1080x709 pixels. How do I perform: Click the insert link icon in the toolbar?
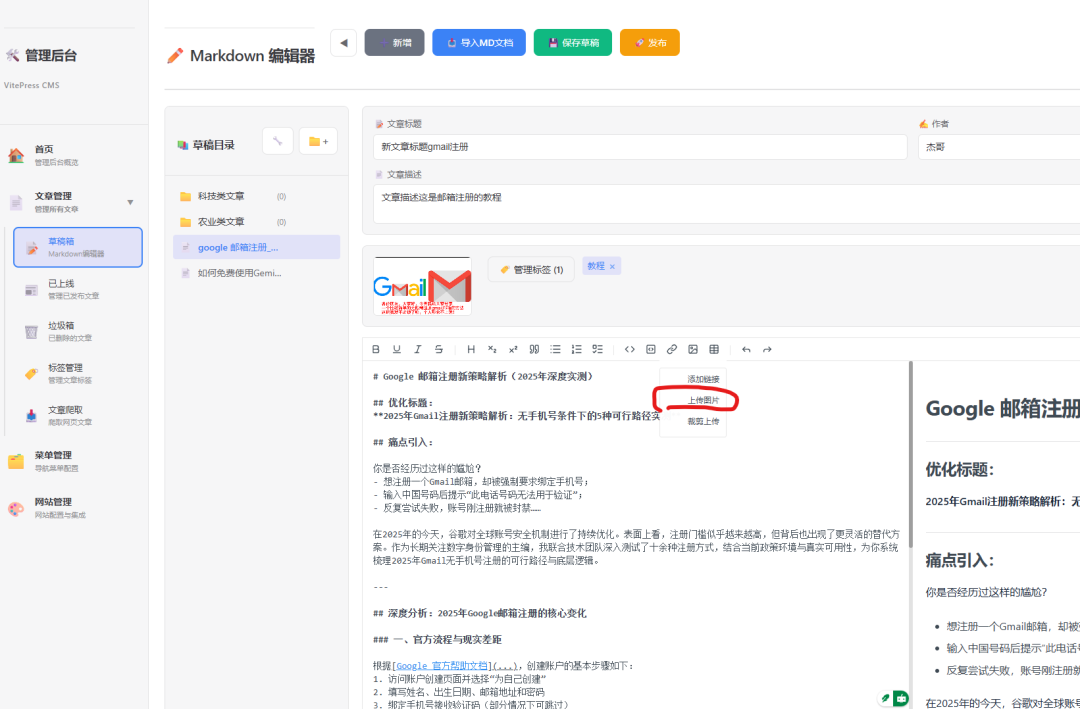(673, 349)
